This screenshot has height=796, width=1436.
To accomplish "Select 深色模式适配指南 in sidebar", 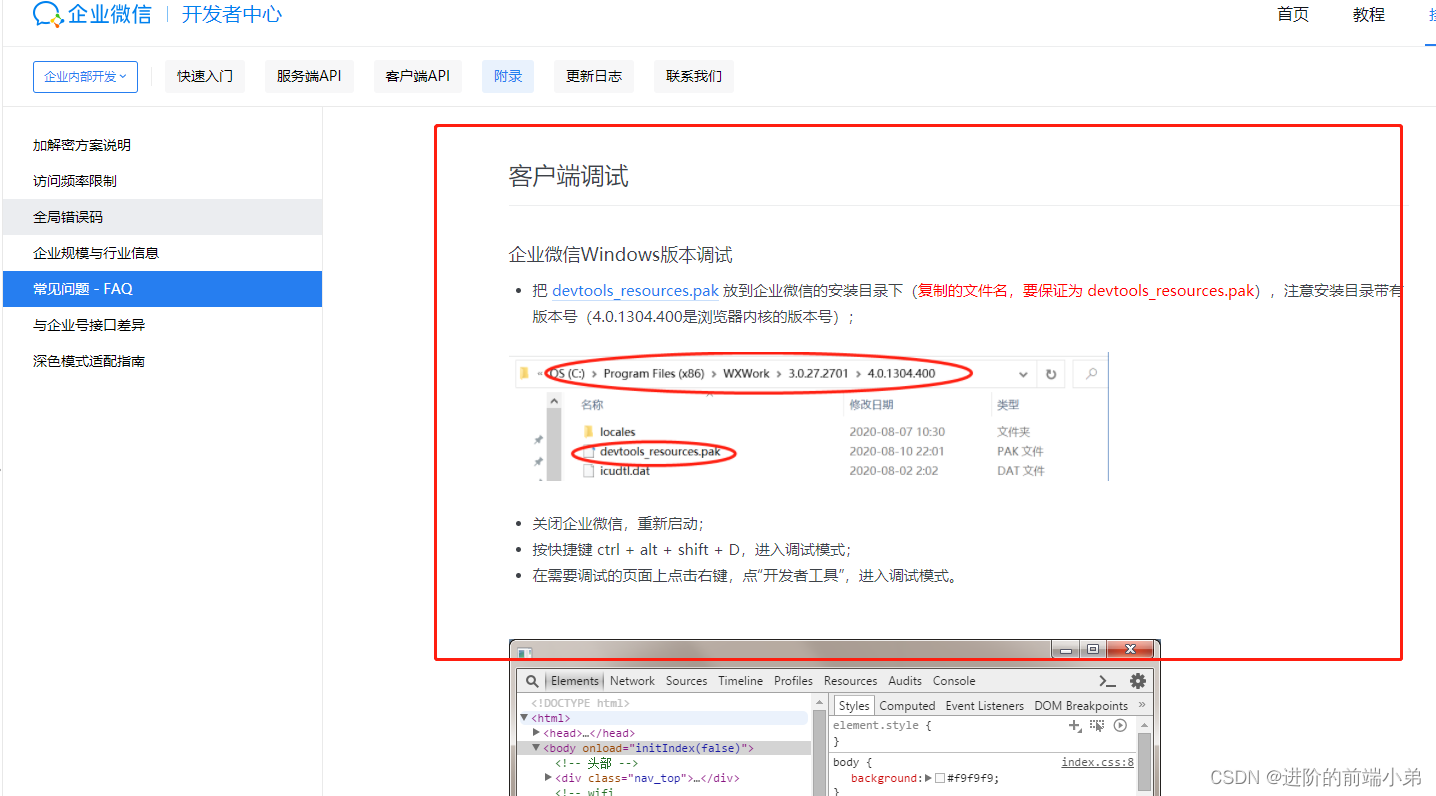I will point(162,361).
